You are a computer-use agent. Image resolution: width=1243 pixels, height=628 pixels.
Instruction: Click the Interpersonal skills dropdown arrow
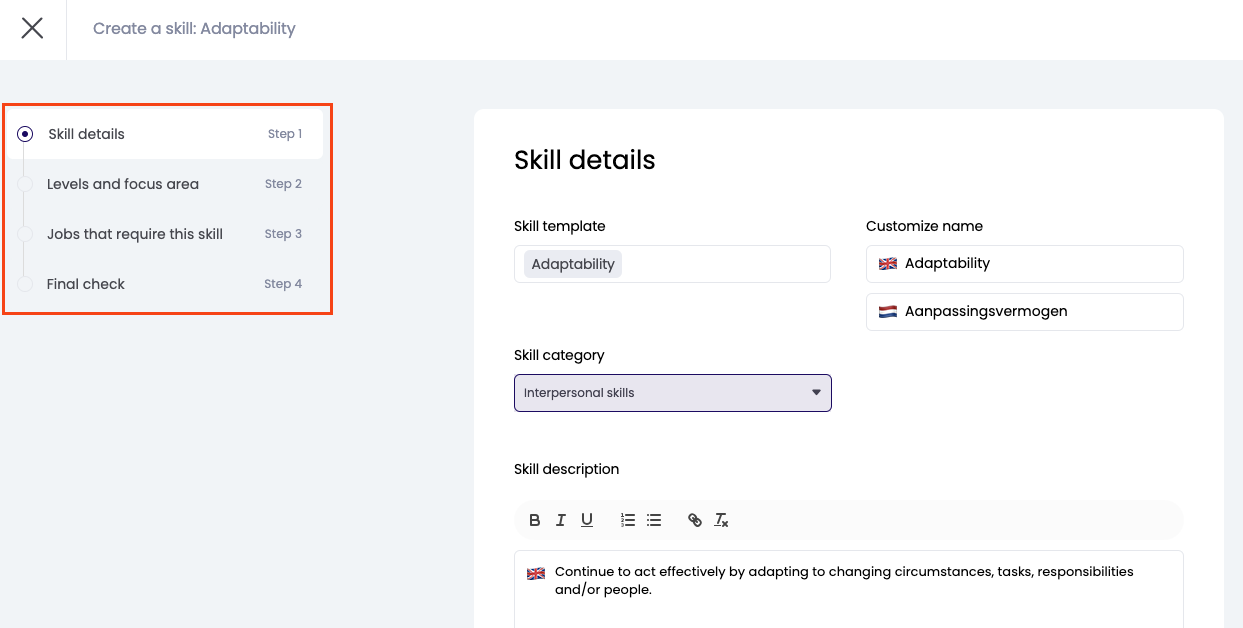tap(816, 393)
